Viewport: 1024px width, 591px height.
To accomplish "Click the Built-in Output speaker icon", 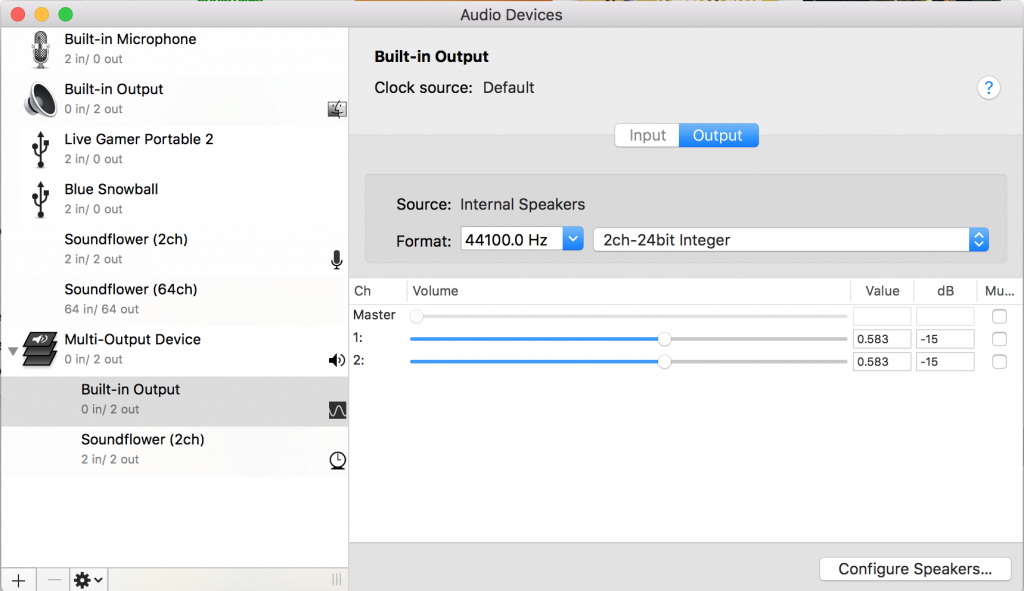I will pos(40,100).
